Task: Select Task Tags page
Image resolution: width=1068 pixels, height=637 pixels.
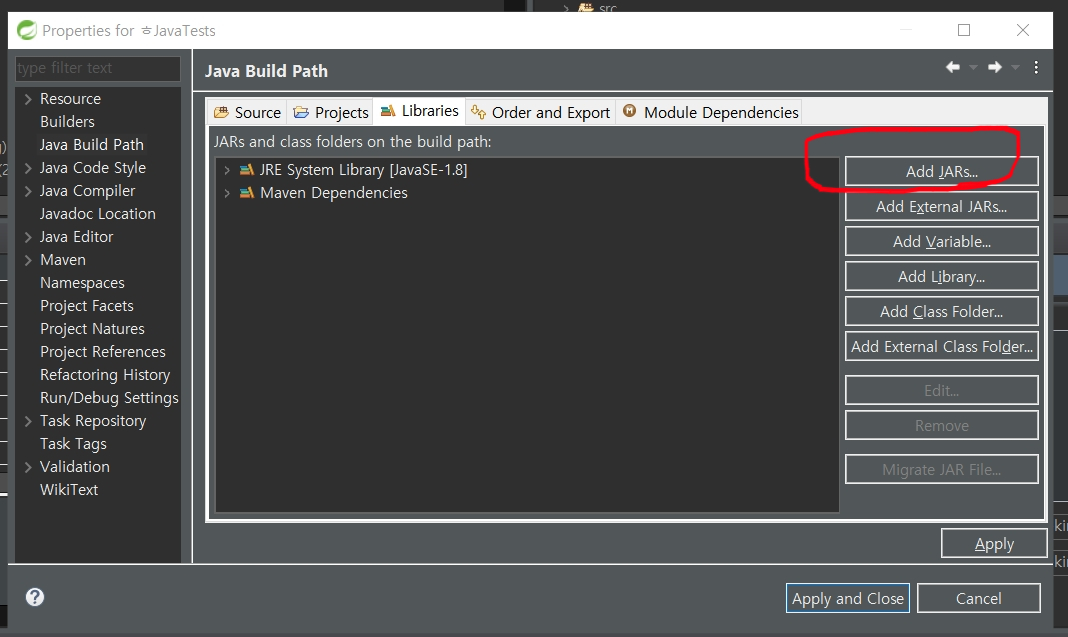Action: coord(73,444)
